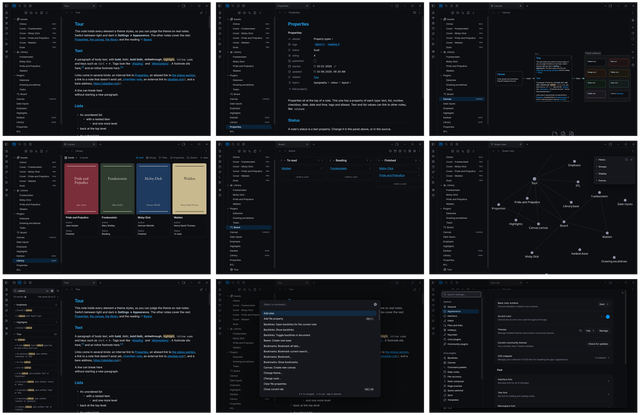Choose Close current tab in command palette
This screenshot has height=415, width=640.
(318, 389)
